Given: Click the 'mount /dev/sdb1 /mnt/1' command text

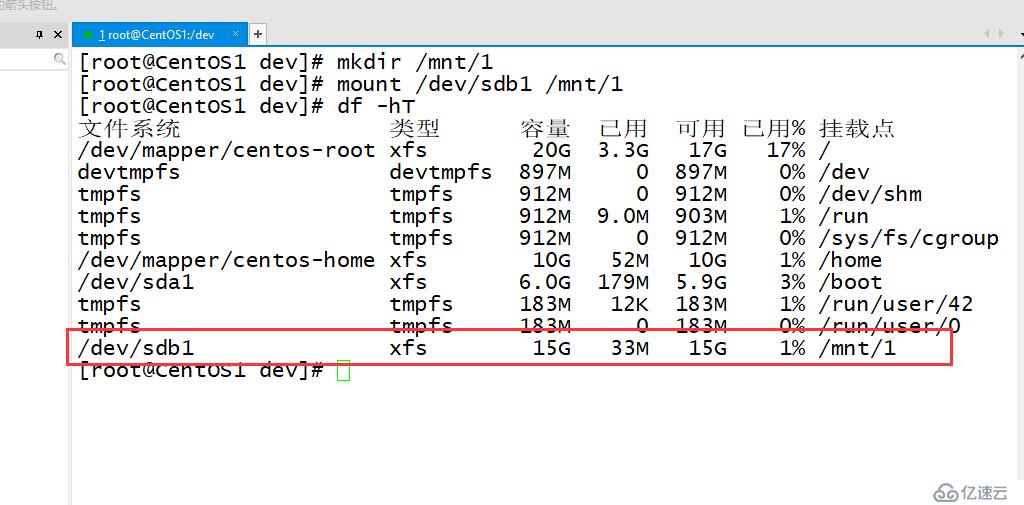Looking at the screenshot, I should coord(479,85).
